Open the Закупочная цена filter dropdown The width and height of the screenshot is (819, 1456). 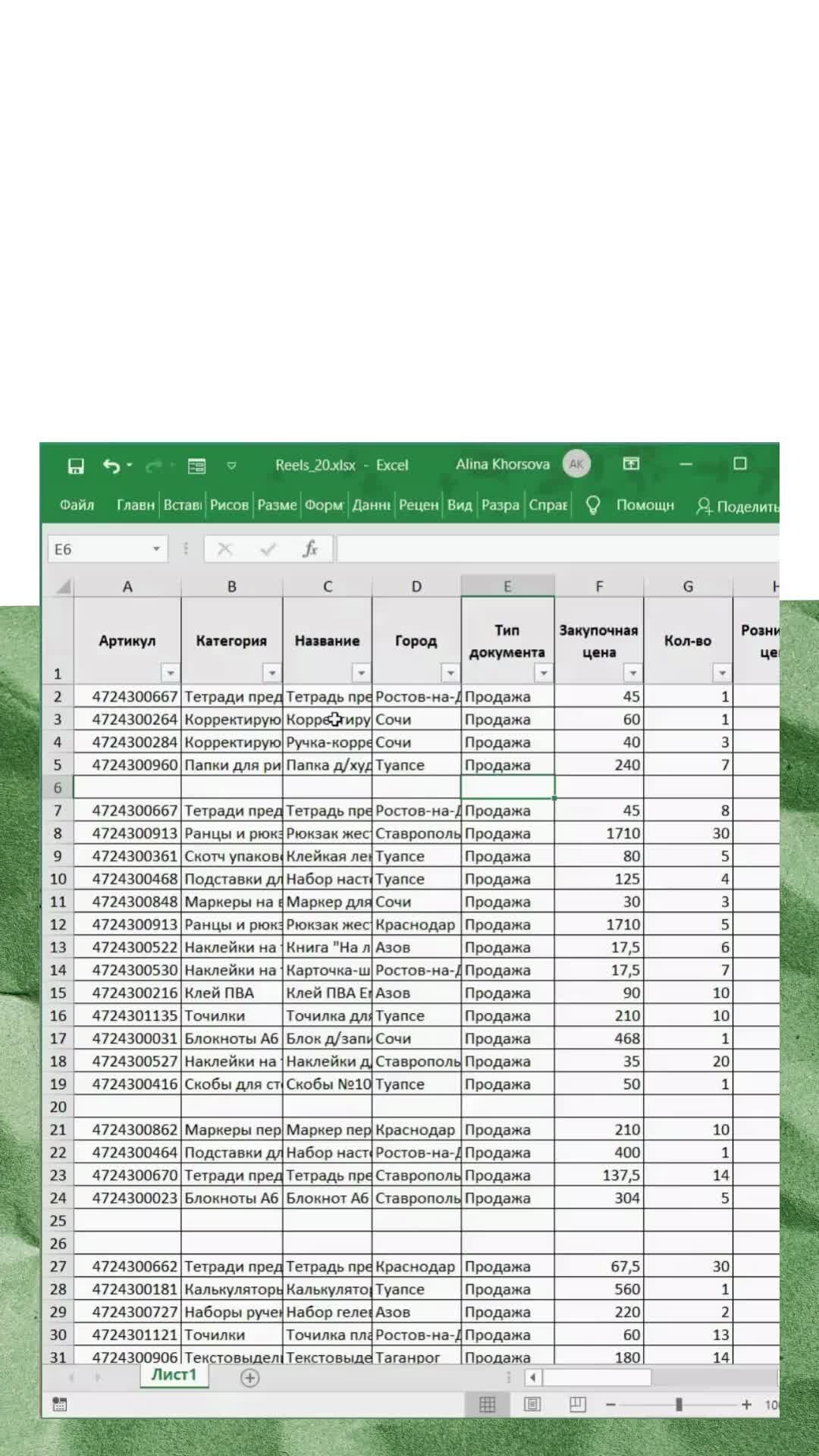(x=632, y=673)
